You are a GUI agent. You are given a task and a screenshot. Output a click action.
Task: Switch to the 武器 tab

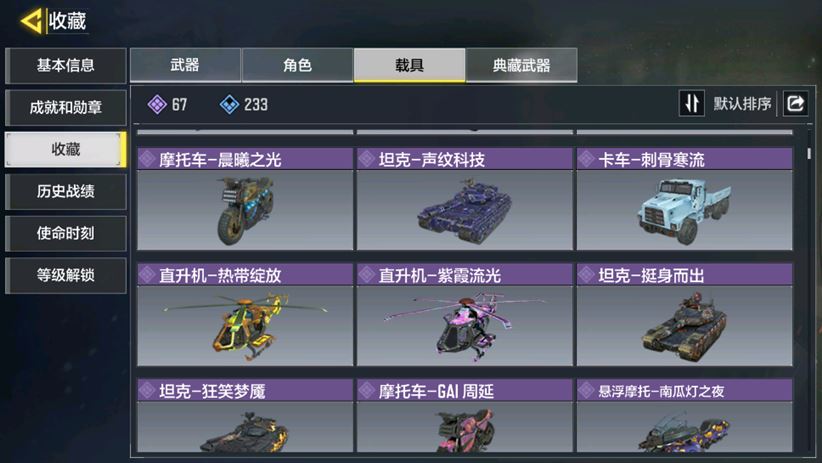[x=185, y=65]
